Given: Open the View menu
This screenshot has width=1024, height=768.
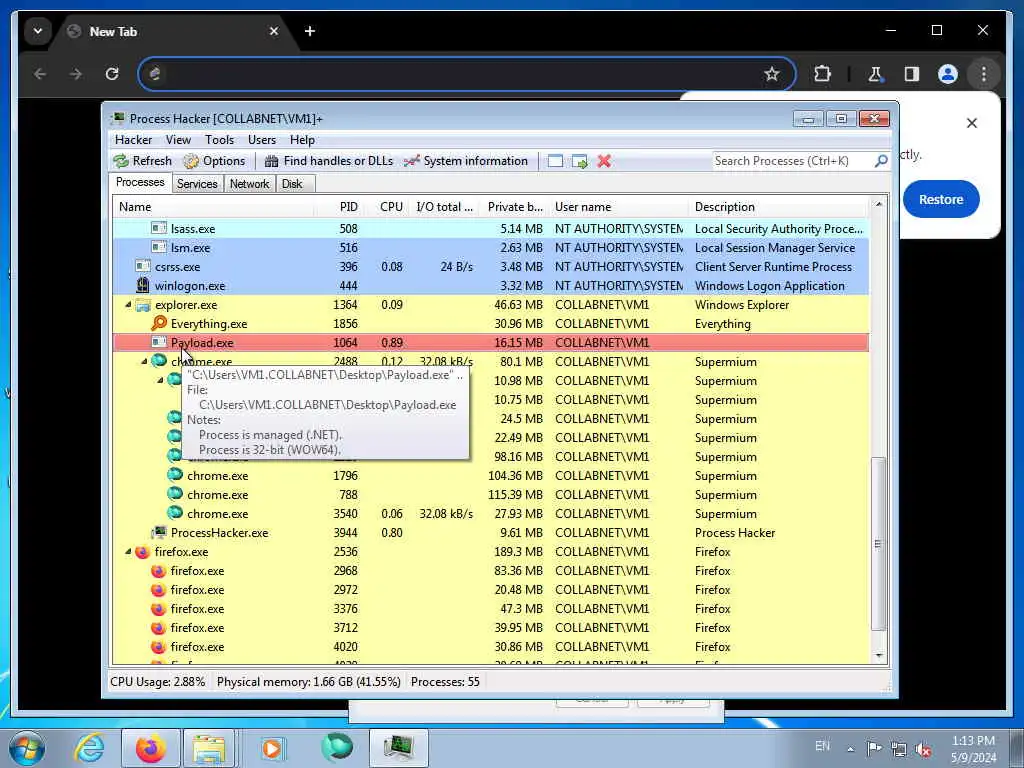Looking at the screenshot, I should (178, 140).
